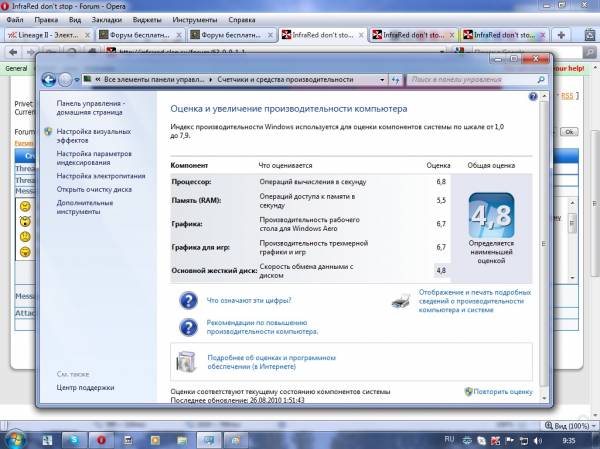Expand the Control Panel address bar dropdown arrow
Viewport: 600px width, 449px height.
click(382, 80)
